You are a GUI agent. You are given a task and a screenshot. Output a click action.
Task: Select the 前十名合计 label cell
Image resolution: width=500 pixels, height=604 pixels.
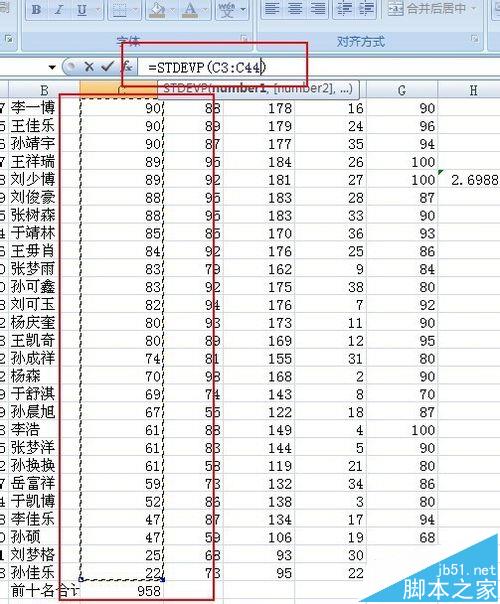(x=44, y=591)
